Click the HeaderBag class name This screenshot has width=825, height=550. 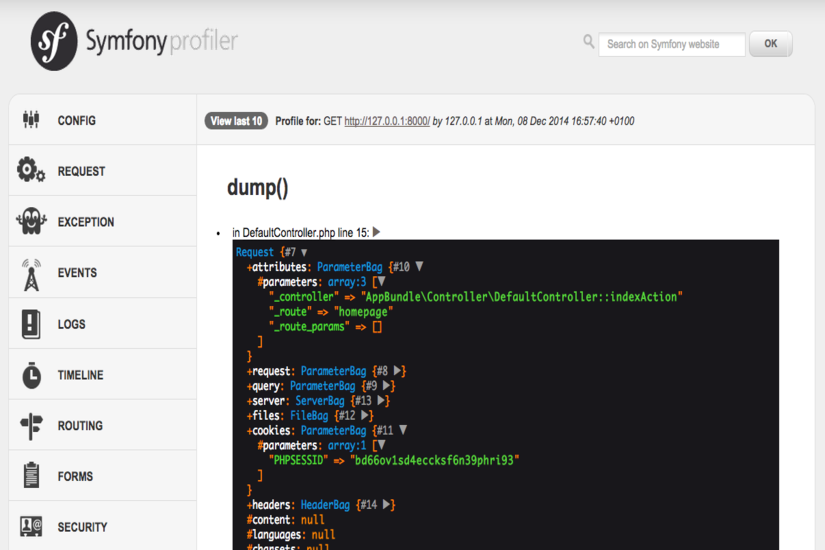click(325, 504)
